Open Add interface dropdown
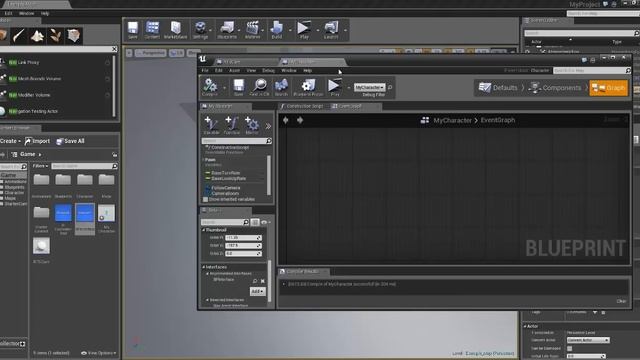The width and height of the screenshot is (640, 360). point(258,291)
